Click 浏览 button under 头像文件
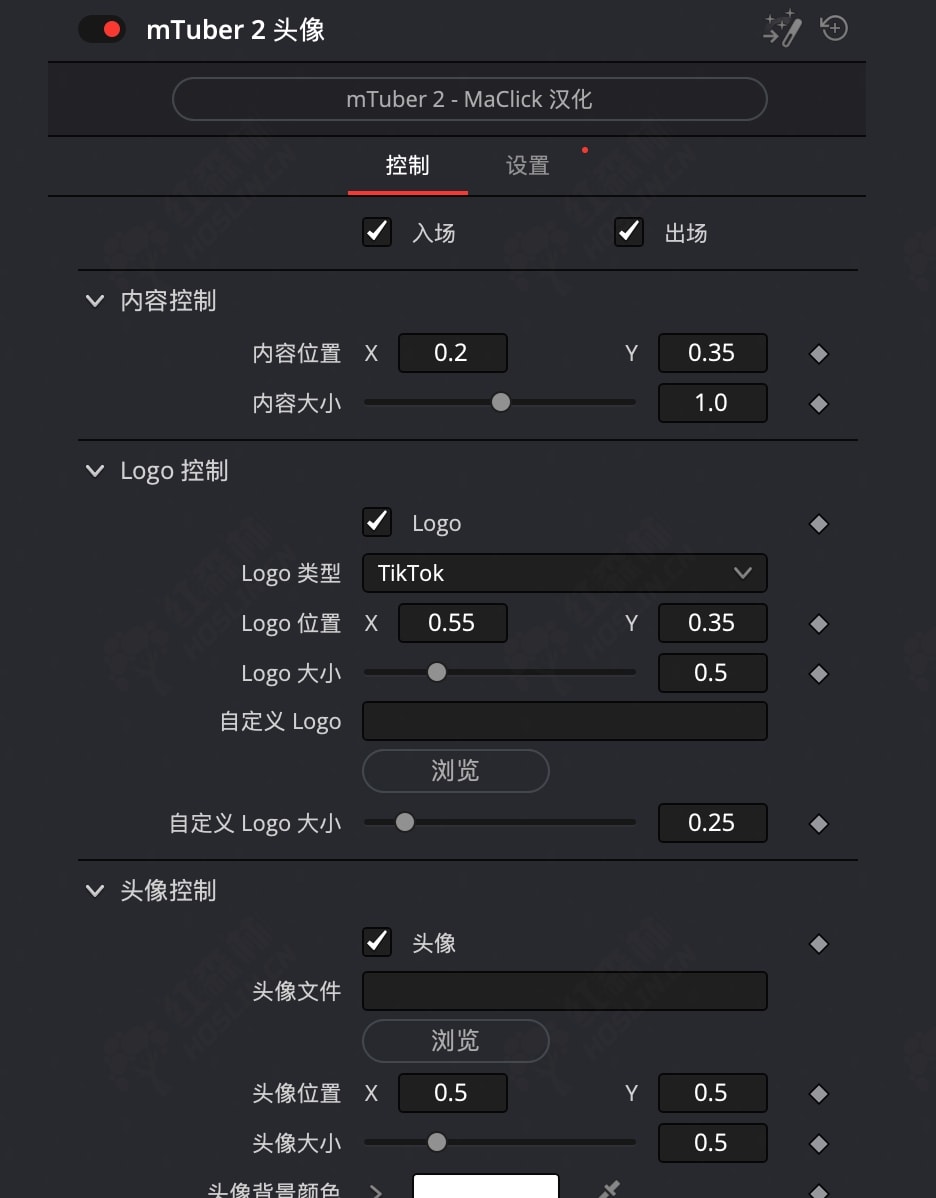This screenshot has width=936, height=1198. pyautogui.click(x=455, y=1041)
